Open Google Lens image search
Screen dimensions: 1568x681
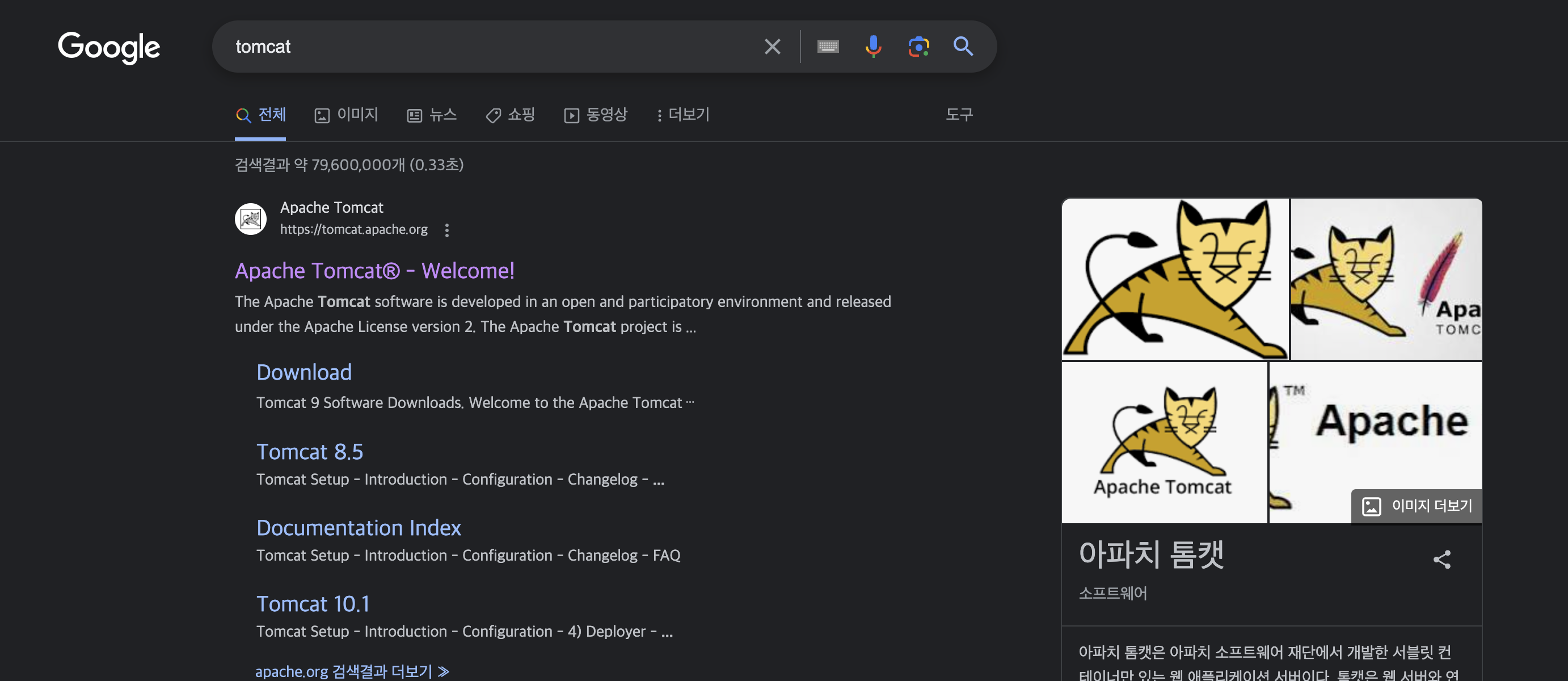918,47
